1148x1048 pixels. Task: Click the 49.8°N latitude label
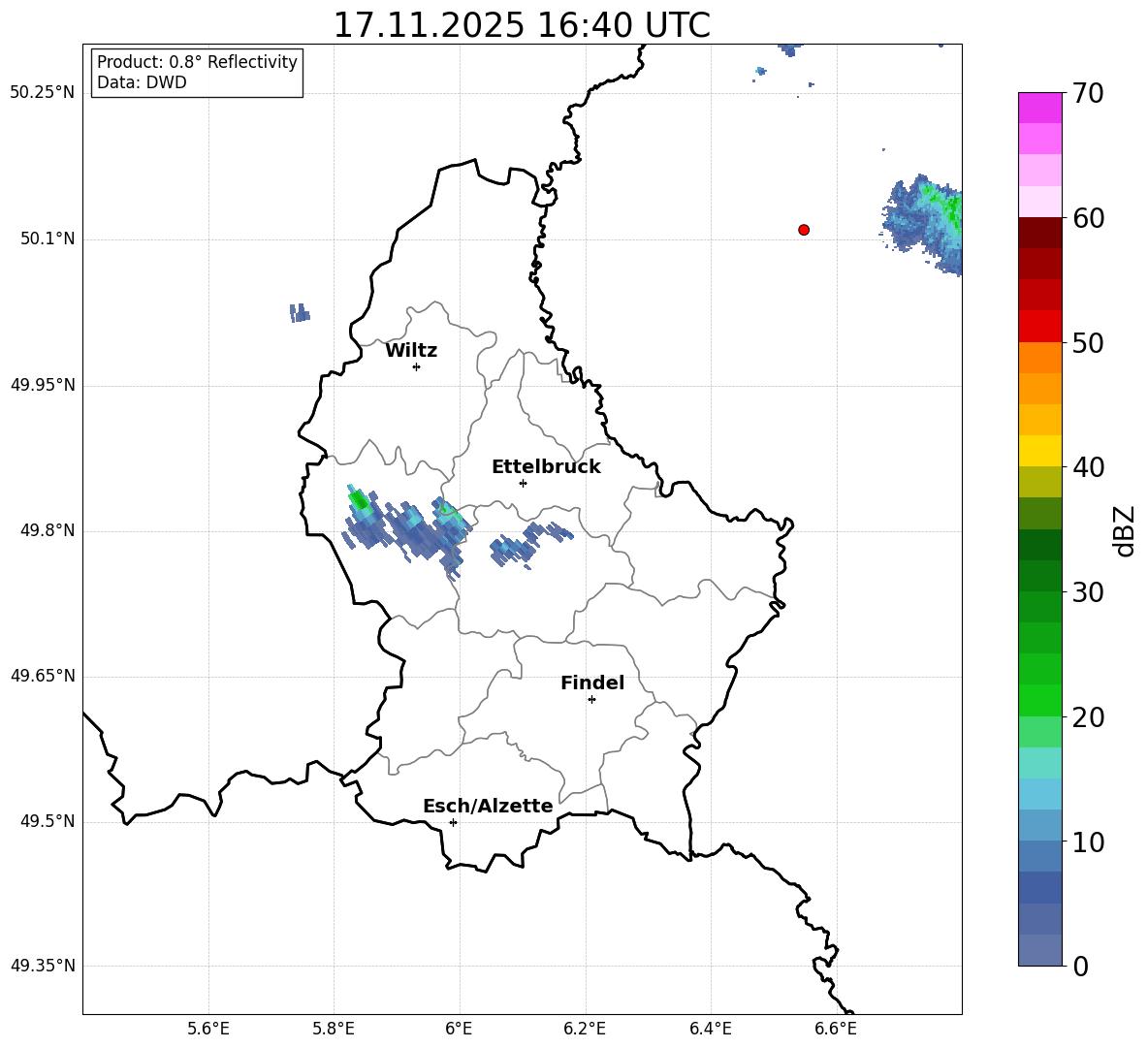click(x=48, y=530)
